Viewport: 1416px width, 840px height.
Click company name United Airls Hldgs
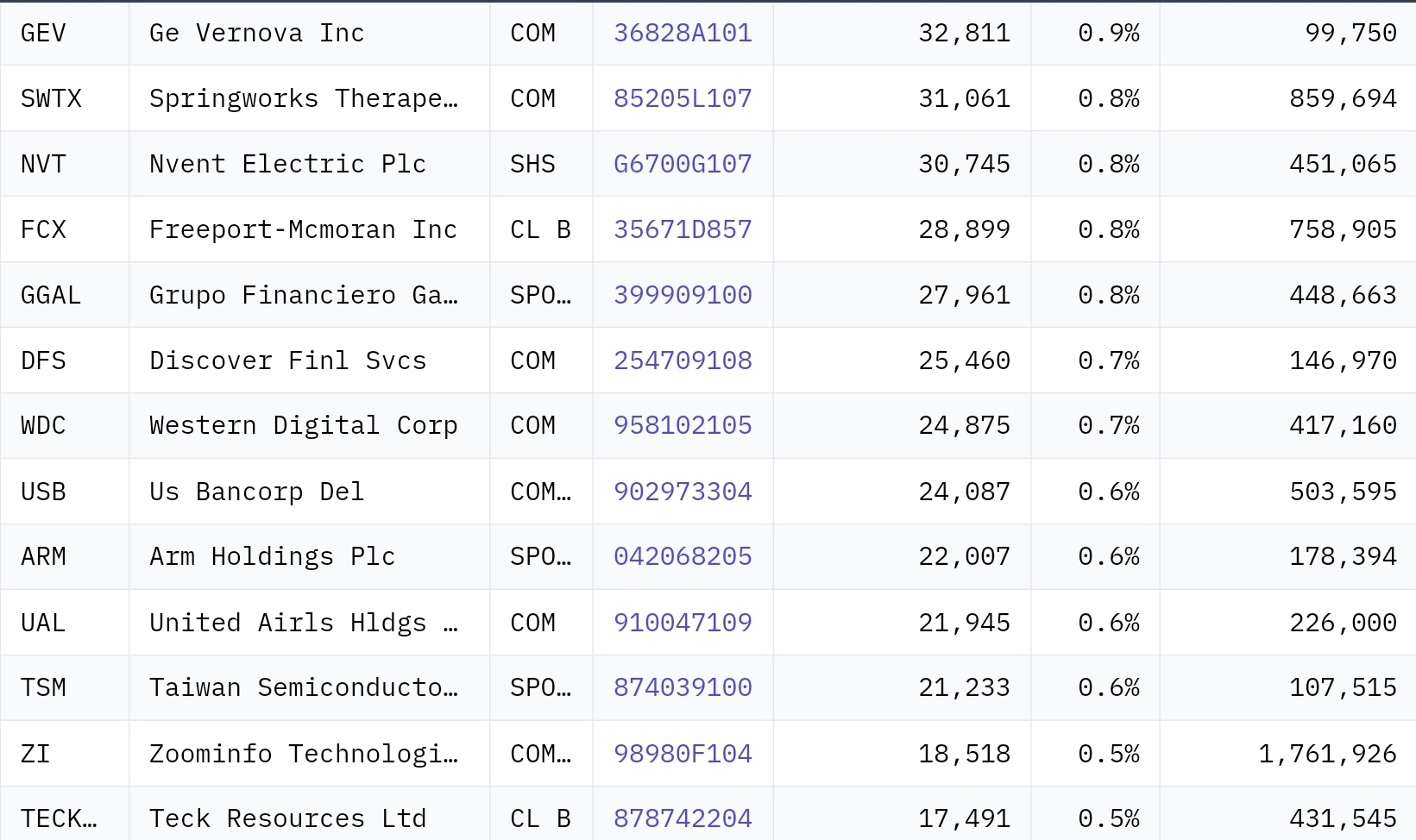click(x=288, y=623)
